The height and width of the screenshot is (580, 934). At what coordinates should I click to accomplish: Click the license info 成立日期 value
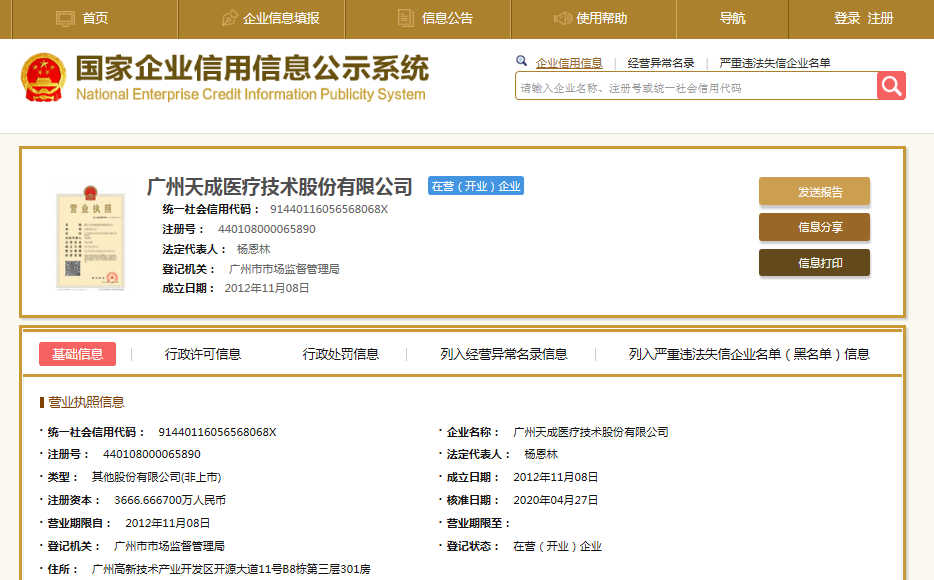(x=555, y=477)
